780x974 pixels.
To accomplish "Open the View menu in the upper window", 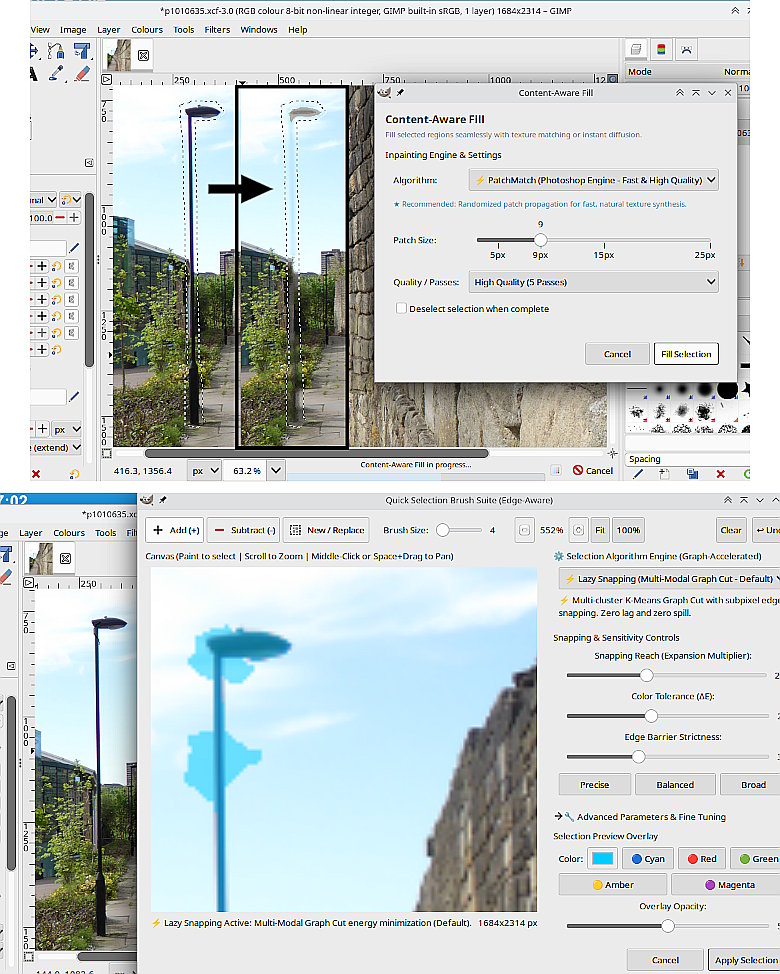I will tap(40, 29).
